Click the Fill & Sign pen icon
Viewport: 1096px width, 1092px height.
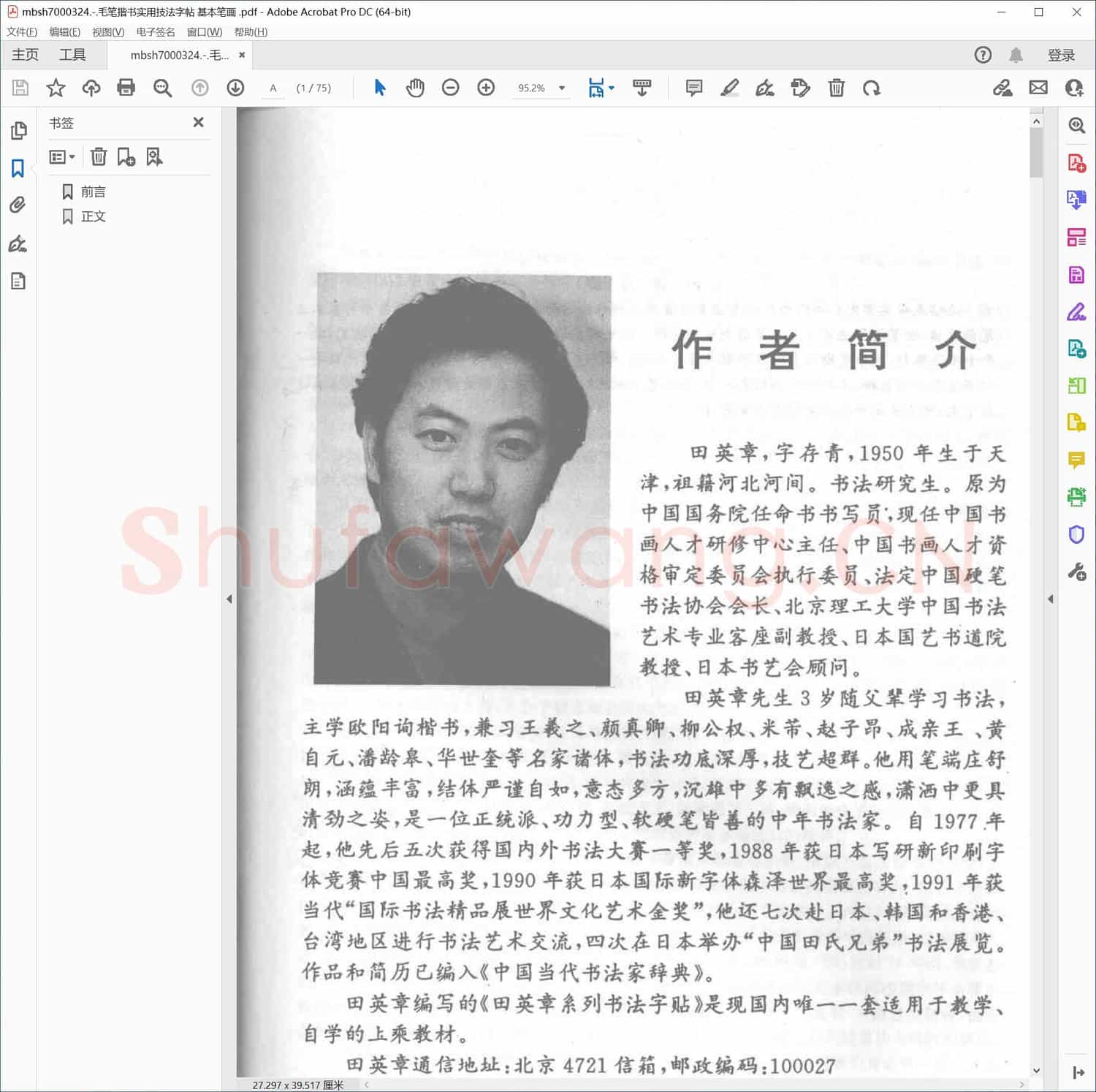[764, 87]
